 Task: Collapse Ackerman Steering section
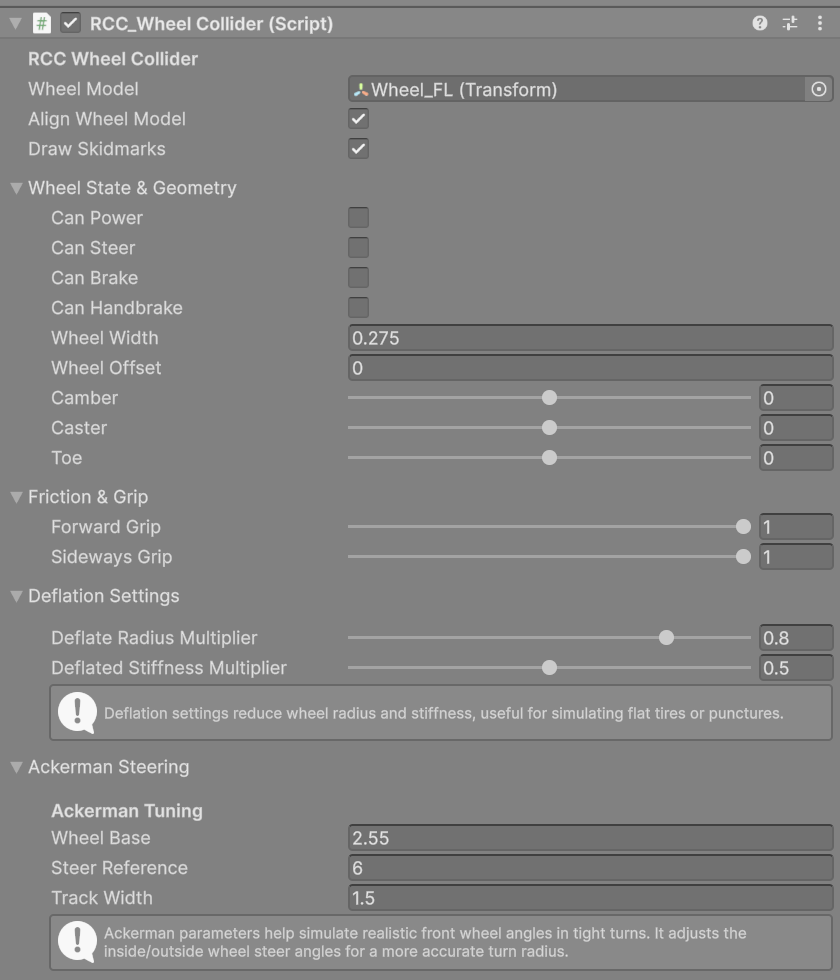coord(16,767)
